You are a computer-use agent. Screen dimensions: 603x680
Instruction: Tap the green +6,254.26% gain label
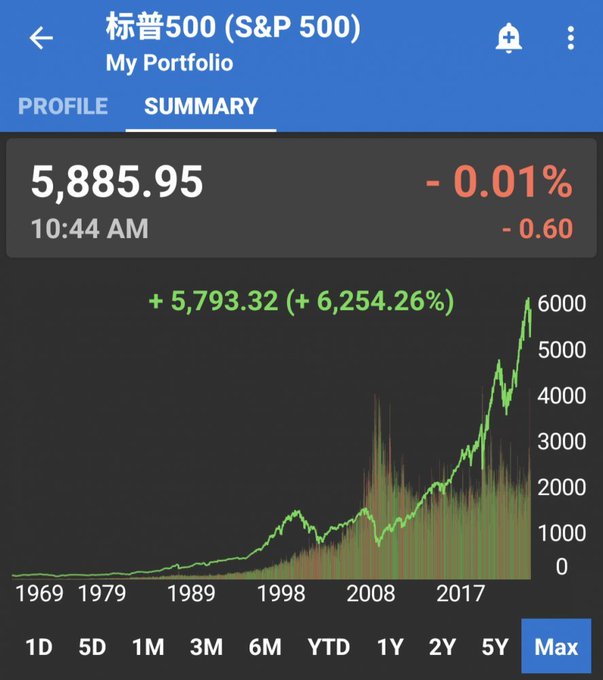301,300
